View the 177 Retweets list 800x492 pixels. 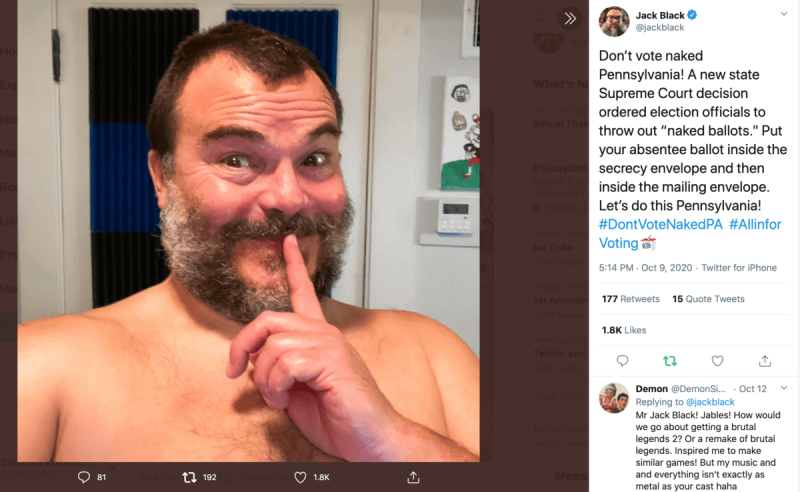click(x=630, y=299)
